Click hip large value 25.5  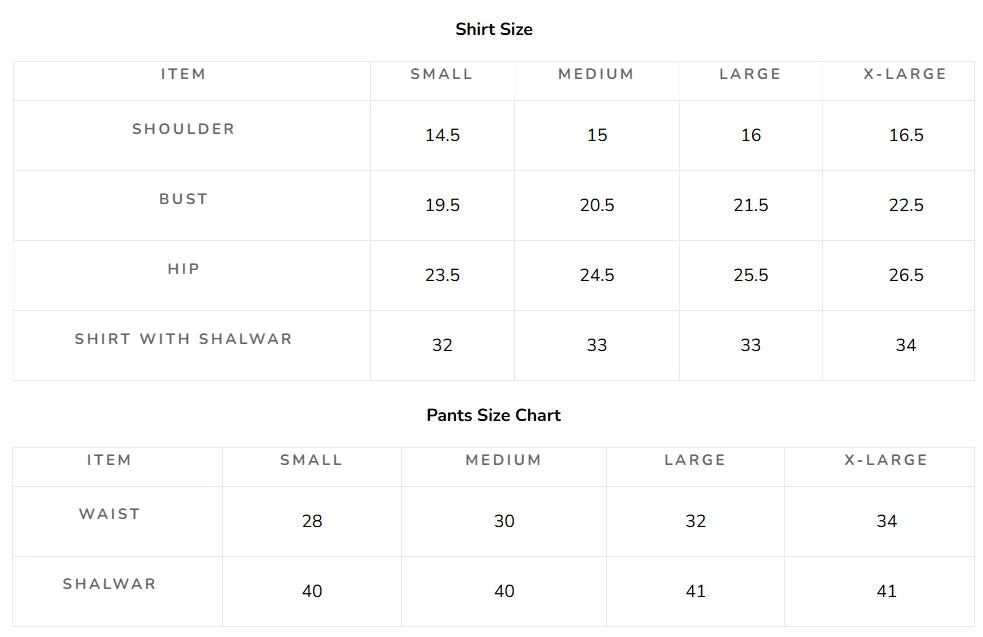pos(750,275)
